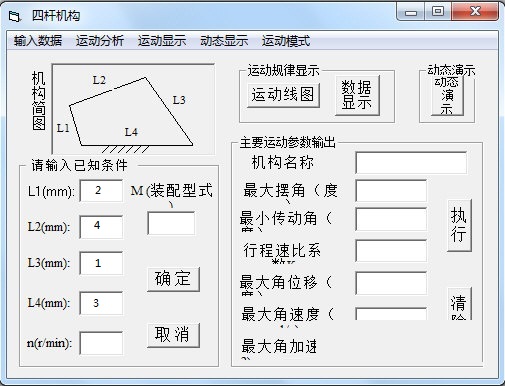This screenshot has width=505, height=386.
Task: Click the 执行 button
Action: pyautogui.click(x=459, y=225)
